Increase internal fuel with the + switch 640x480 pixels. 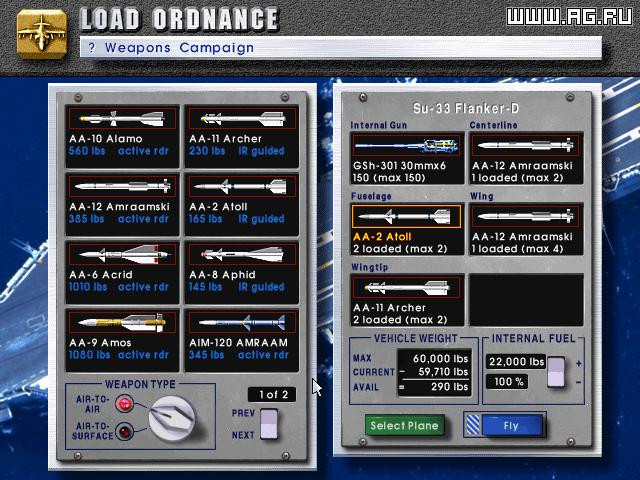coord(556,364)
